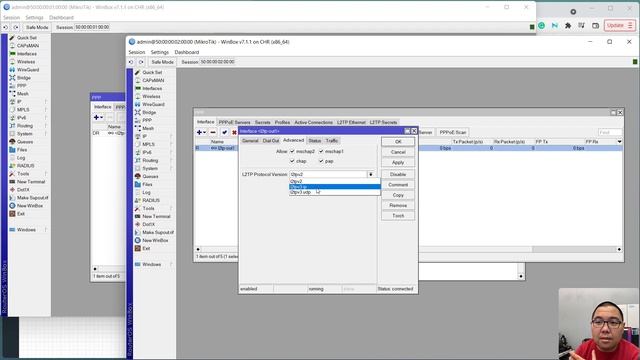
Task: Open the Active Connections tab
Action: pyautogui.click(x=313, y=122)
